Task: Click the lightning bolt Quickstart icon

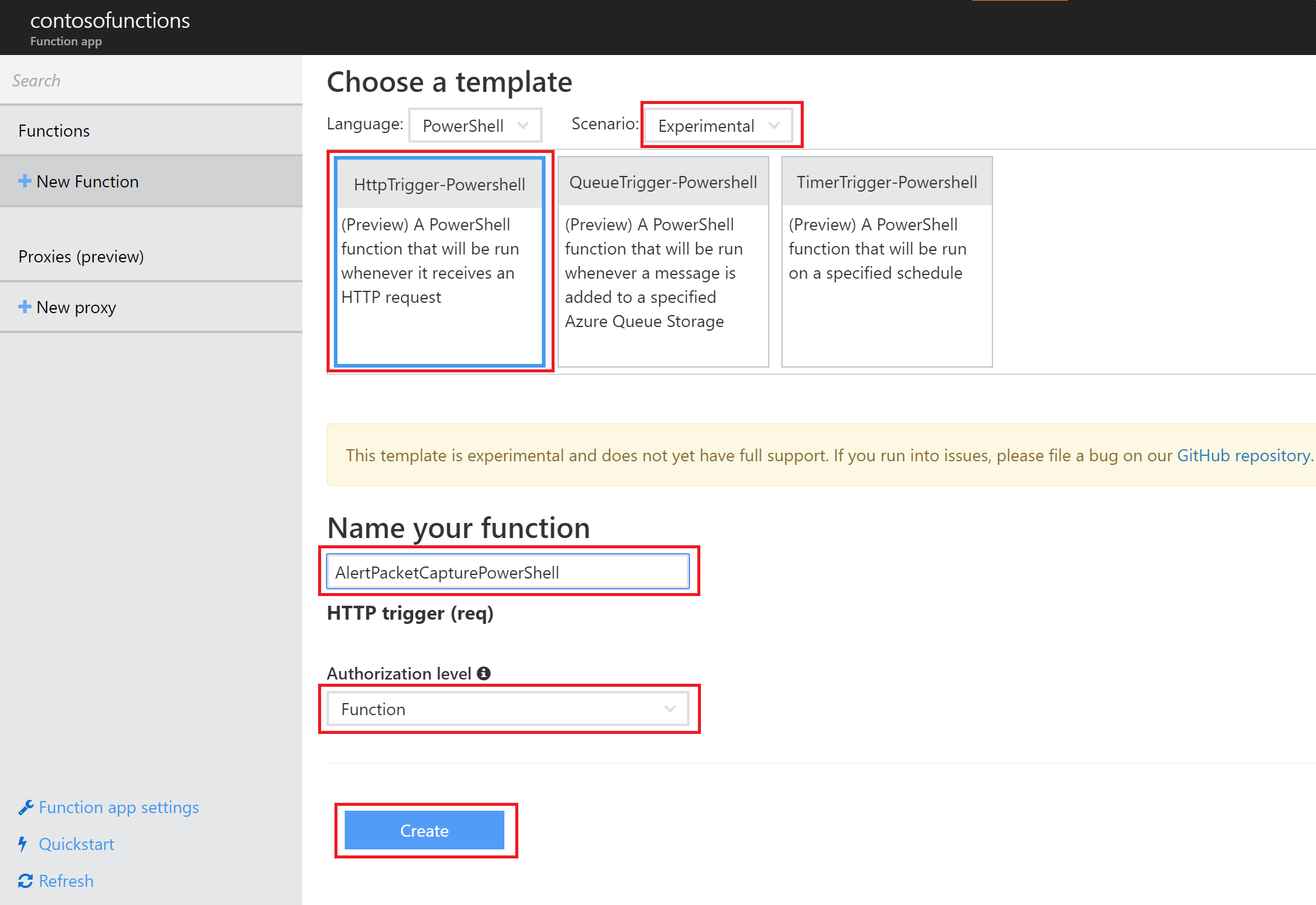Action: (23, 844)
